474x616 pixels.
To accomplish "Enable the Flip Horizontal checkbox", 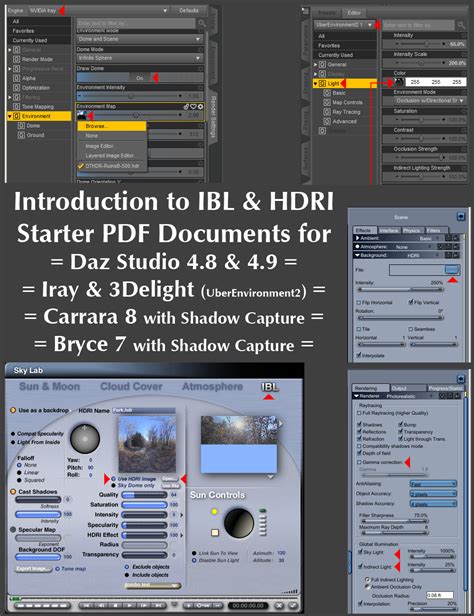I will coord(359,302).
